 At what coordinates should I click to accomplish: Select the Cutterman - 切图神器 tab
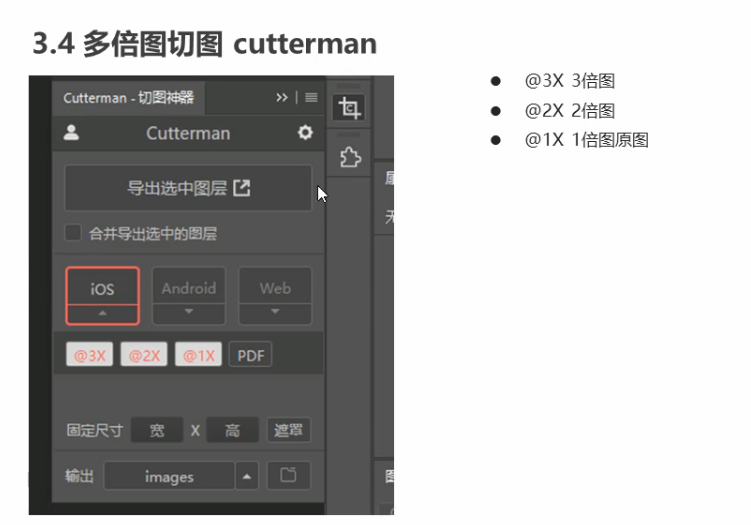128,98
